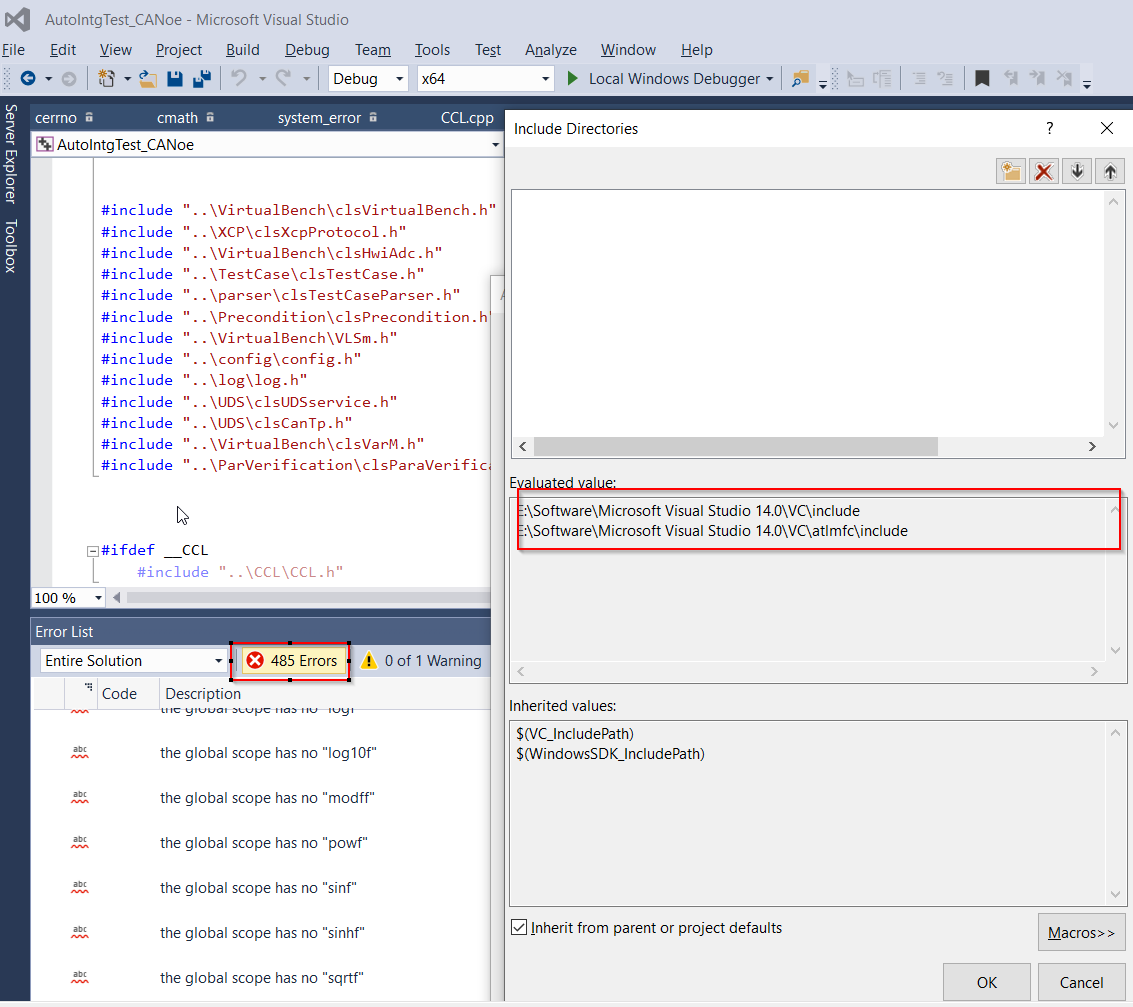
Task: Click the Save All icon
Action: click(x=202, y=79)
